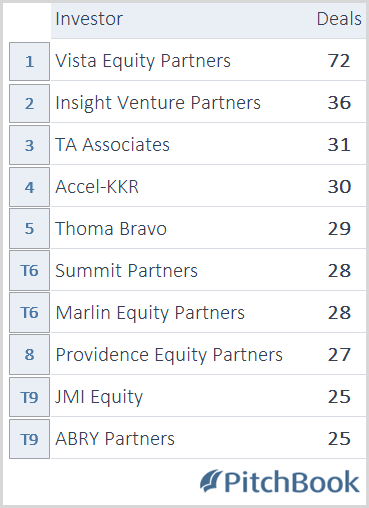Image resolution: width=369 pixels, height=508 pixels.
Task: Click Thoma Bravo investor name
Action: 111,229
